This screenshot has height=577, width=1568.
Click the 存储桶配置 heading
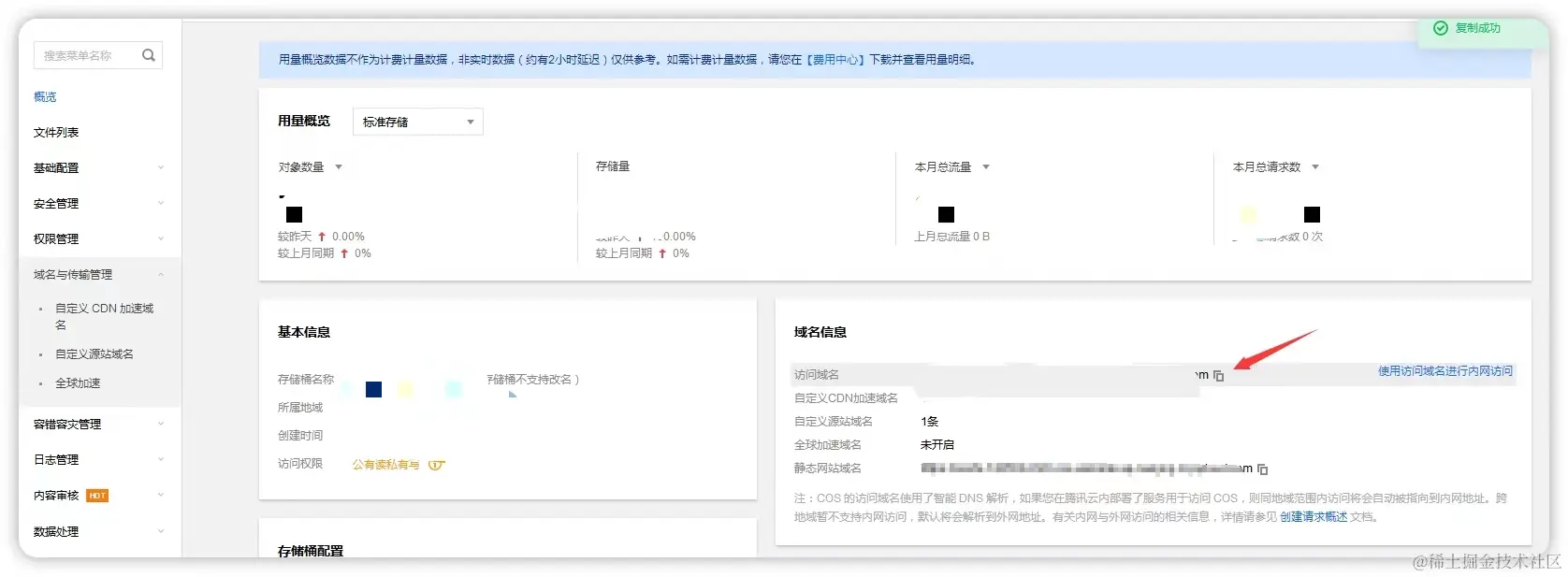(x=311, y=551)
